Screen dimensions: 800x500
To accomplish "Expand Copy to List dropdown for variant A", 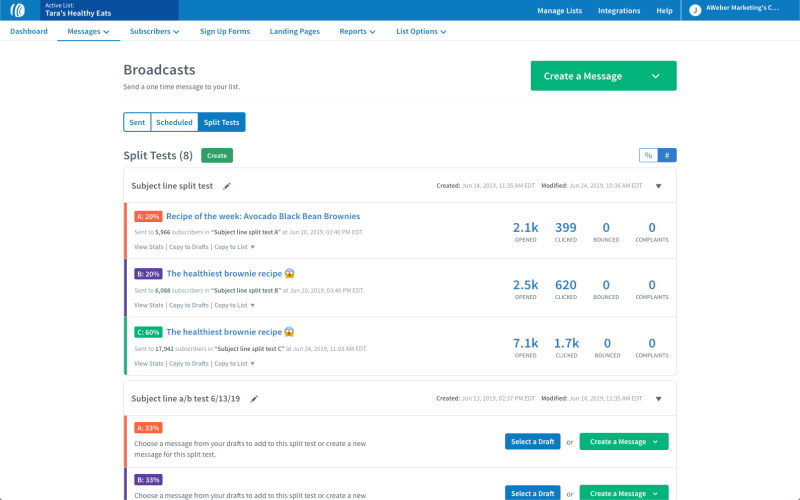I will 234,247.
